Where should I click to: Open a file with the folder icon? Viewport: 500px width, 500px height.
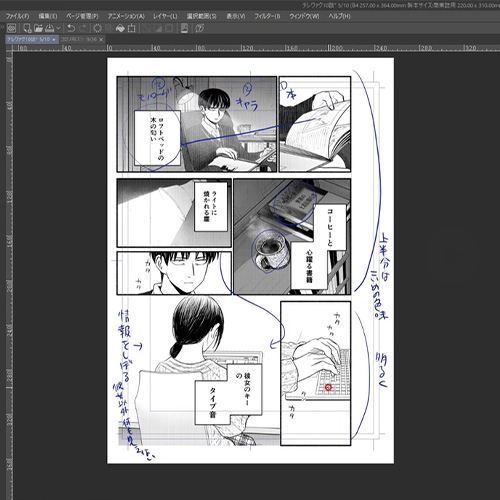click(x=38, y=28)
